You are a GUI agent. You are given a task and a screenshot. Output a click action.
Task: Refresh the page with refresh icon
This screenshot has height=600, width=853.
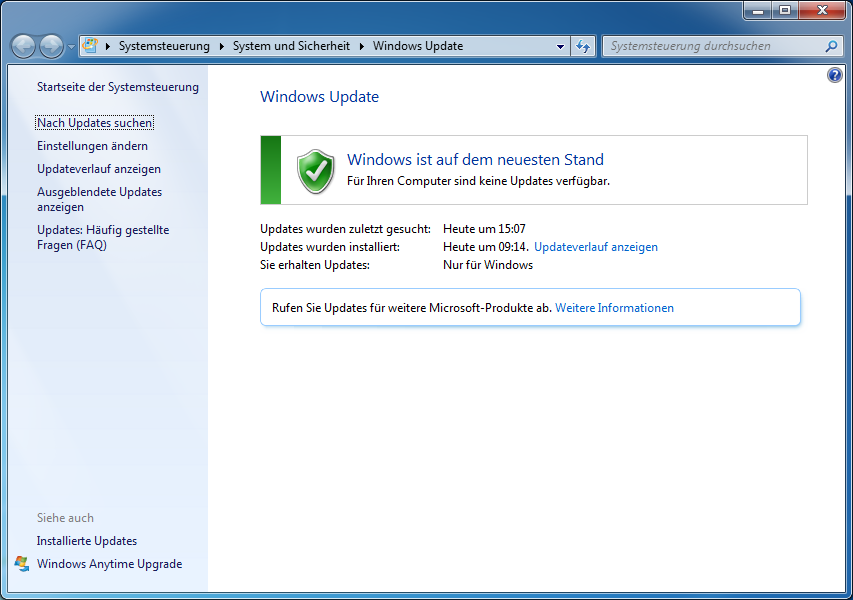[583, 47]
